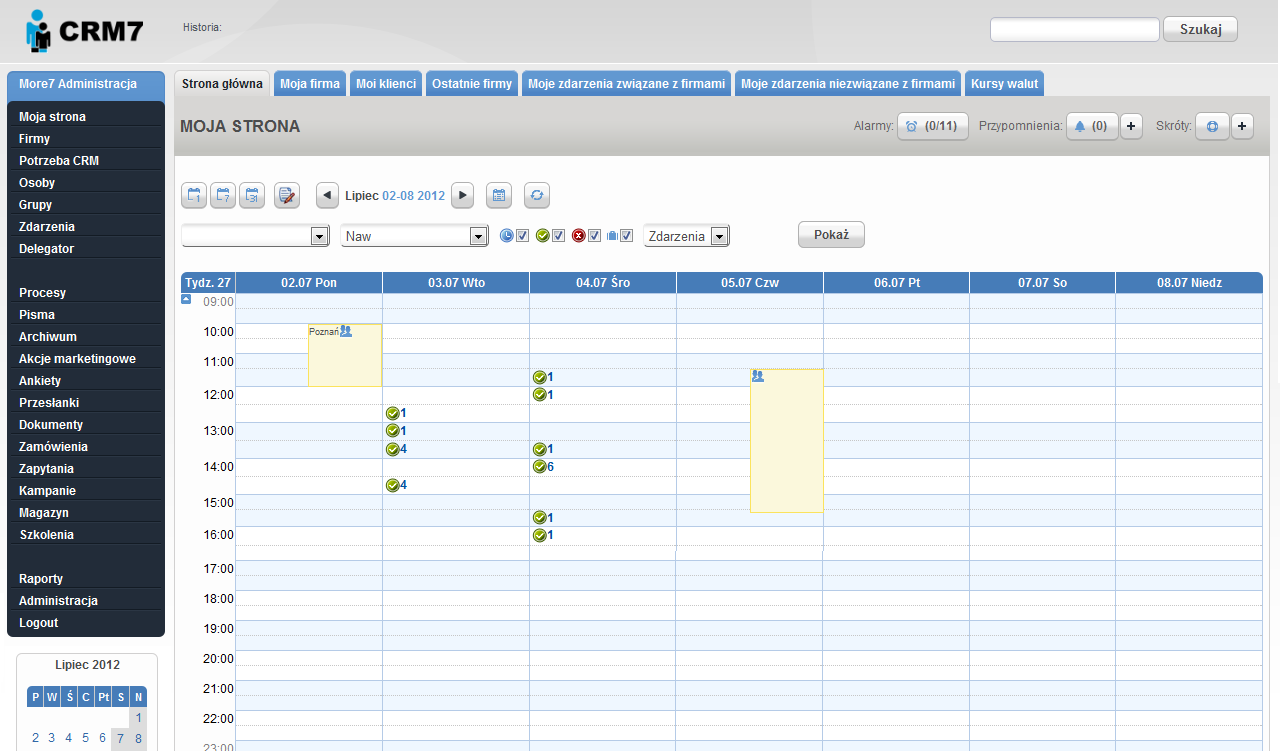This screenshot has height=751, width=1280.
Task: Go to previous week with left arrow
Action: click(x=327, y=195)
